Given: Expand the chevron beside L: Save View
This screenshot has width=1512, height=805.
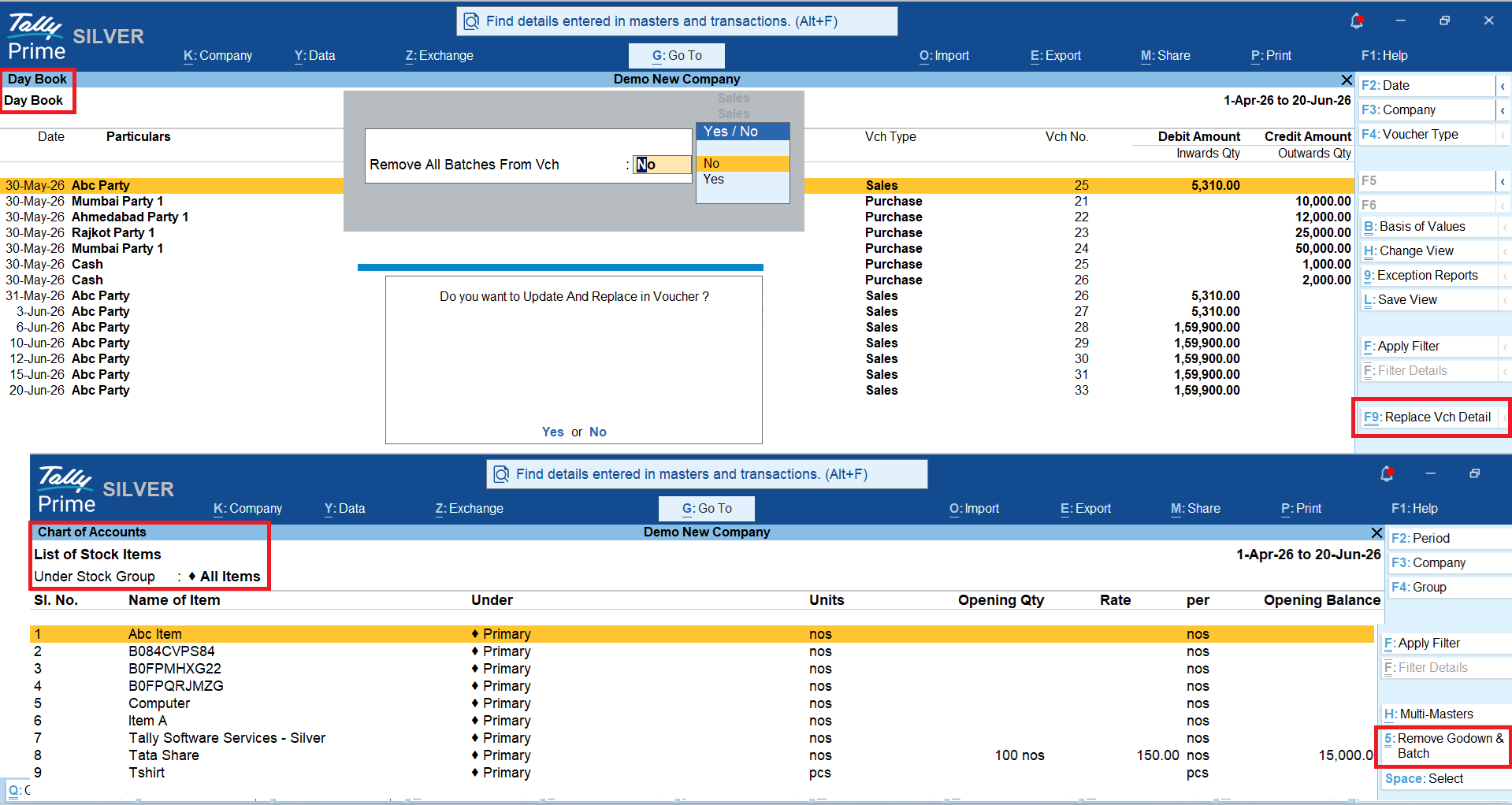Looking at the screenshot, I should click(1504, 300).
